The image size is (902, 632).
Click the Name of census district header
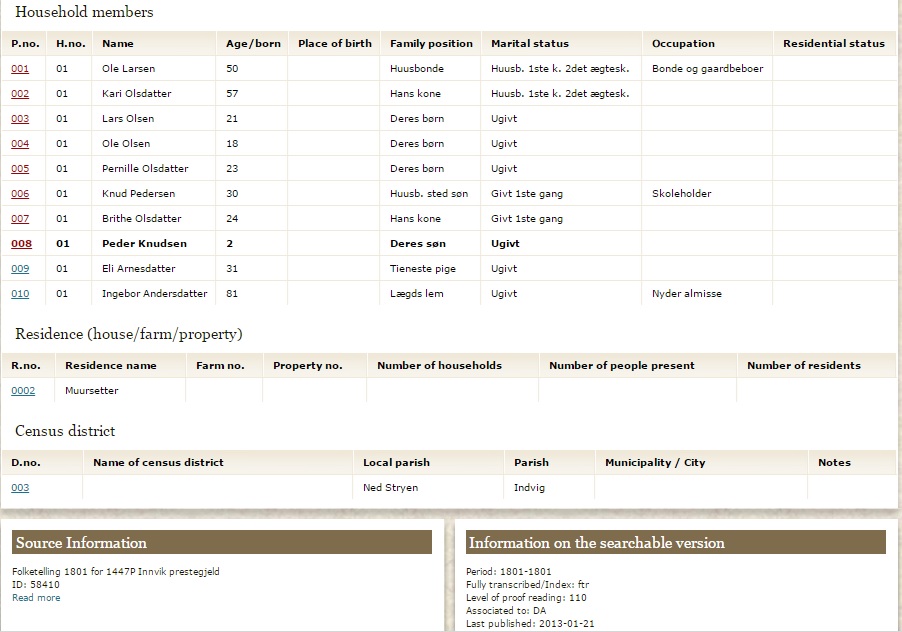[x=158, y=463]
